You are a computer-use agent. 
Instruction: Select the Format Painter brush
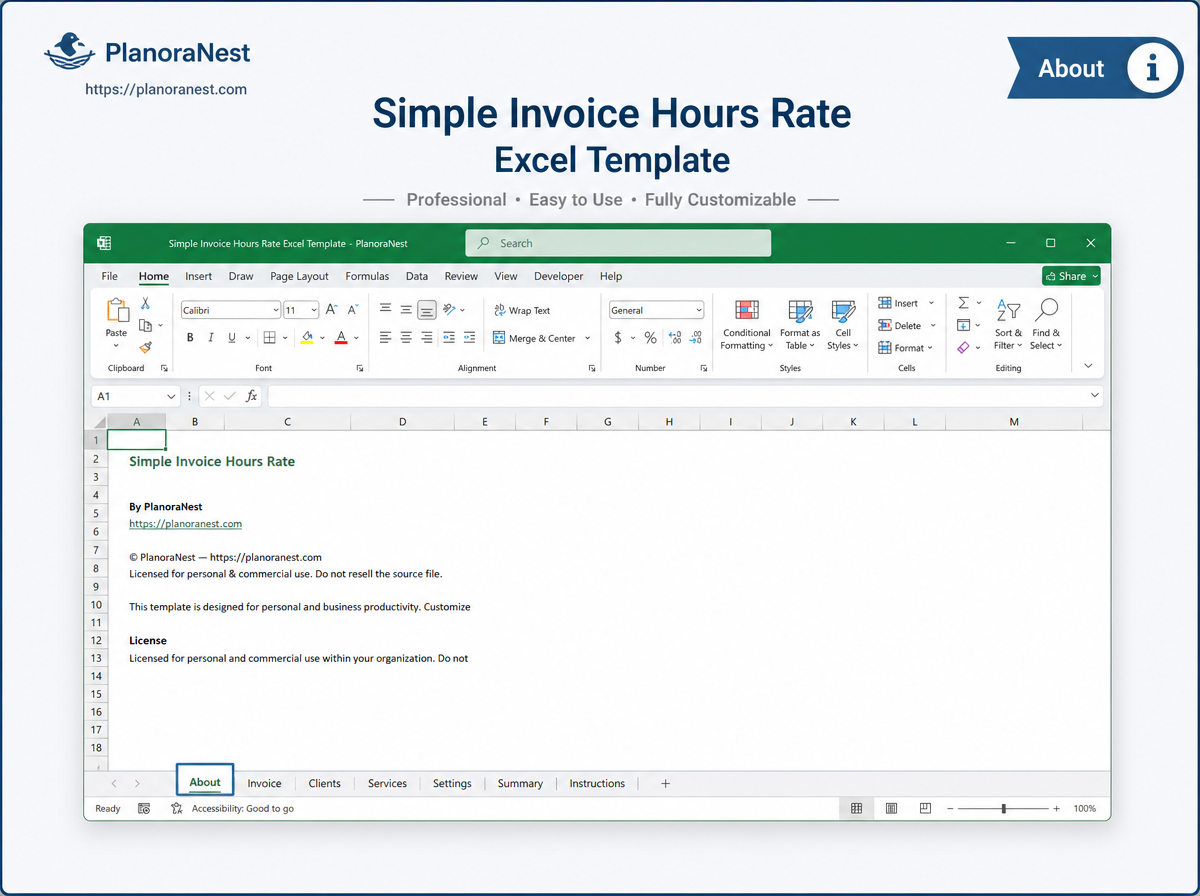[145, 347]
